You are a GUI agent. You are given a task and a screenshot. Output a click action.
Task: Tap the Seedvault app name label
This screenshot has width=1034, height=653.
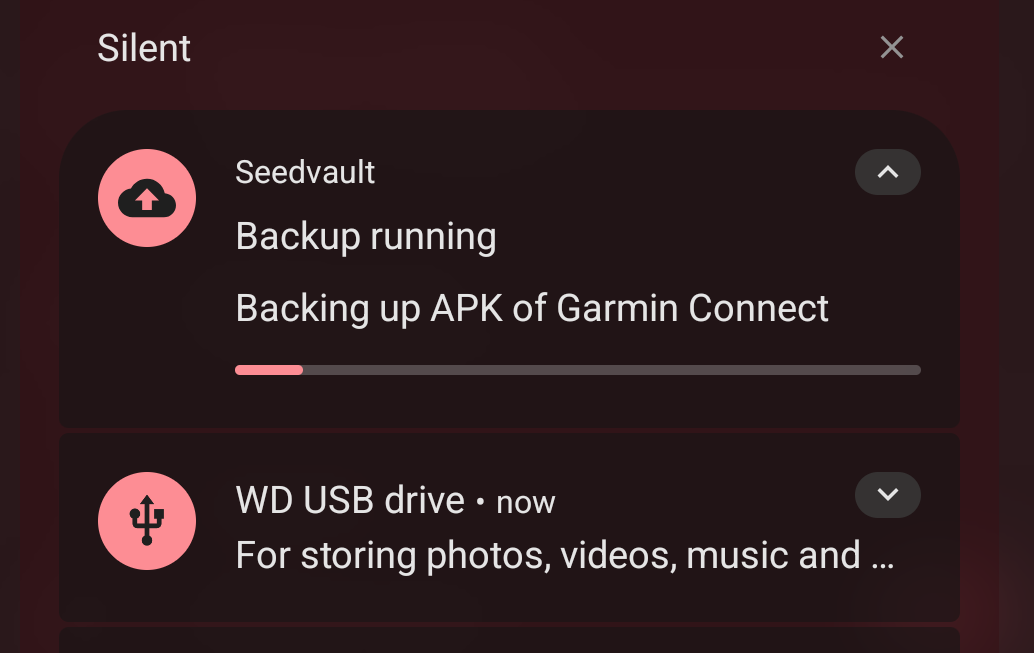(304, 172)
